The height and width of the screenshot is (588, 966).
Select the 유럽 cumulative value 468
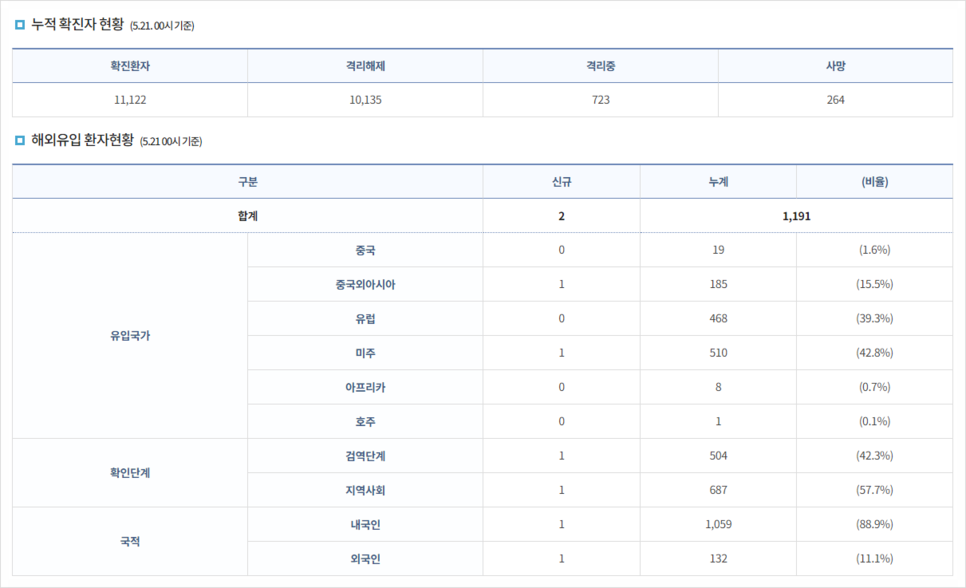pos(718,319)
